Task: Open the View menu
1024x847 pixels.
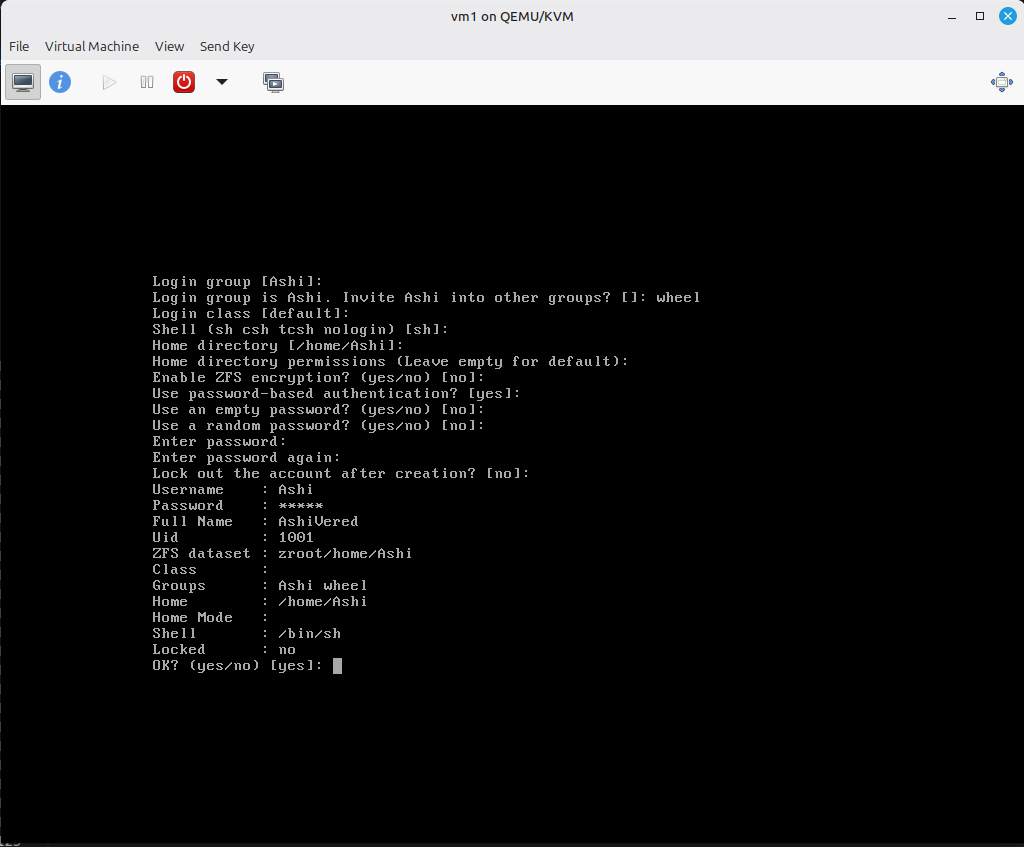Action: (169, 46)
